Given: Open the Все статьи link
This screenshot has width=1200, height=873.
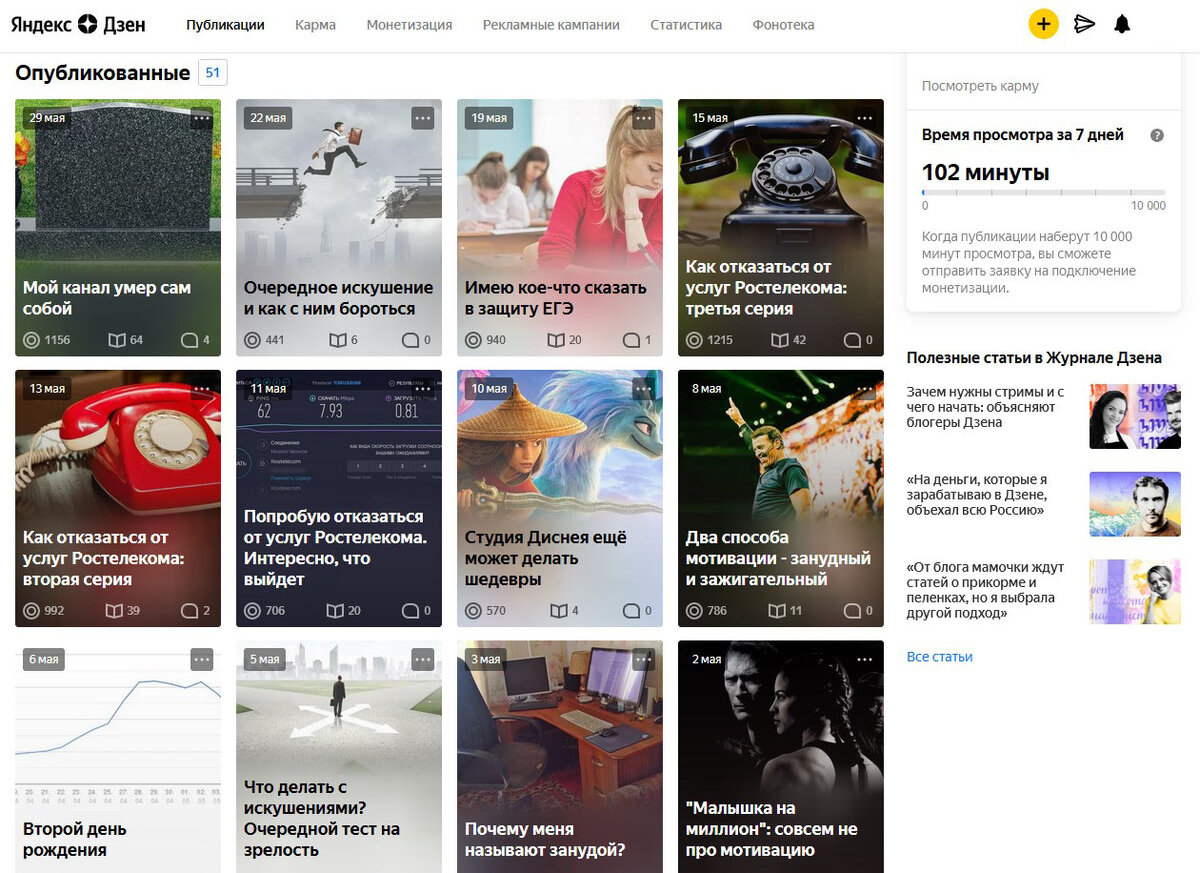Looking at the screenshot, I should 939,657.
